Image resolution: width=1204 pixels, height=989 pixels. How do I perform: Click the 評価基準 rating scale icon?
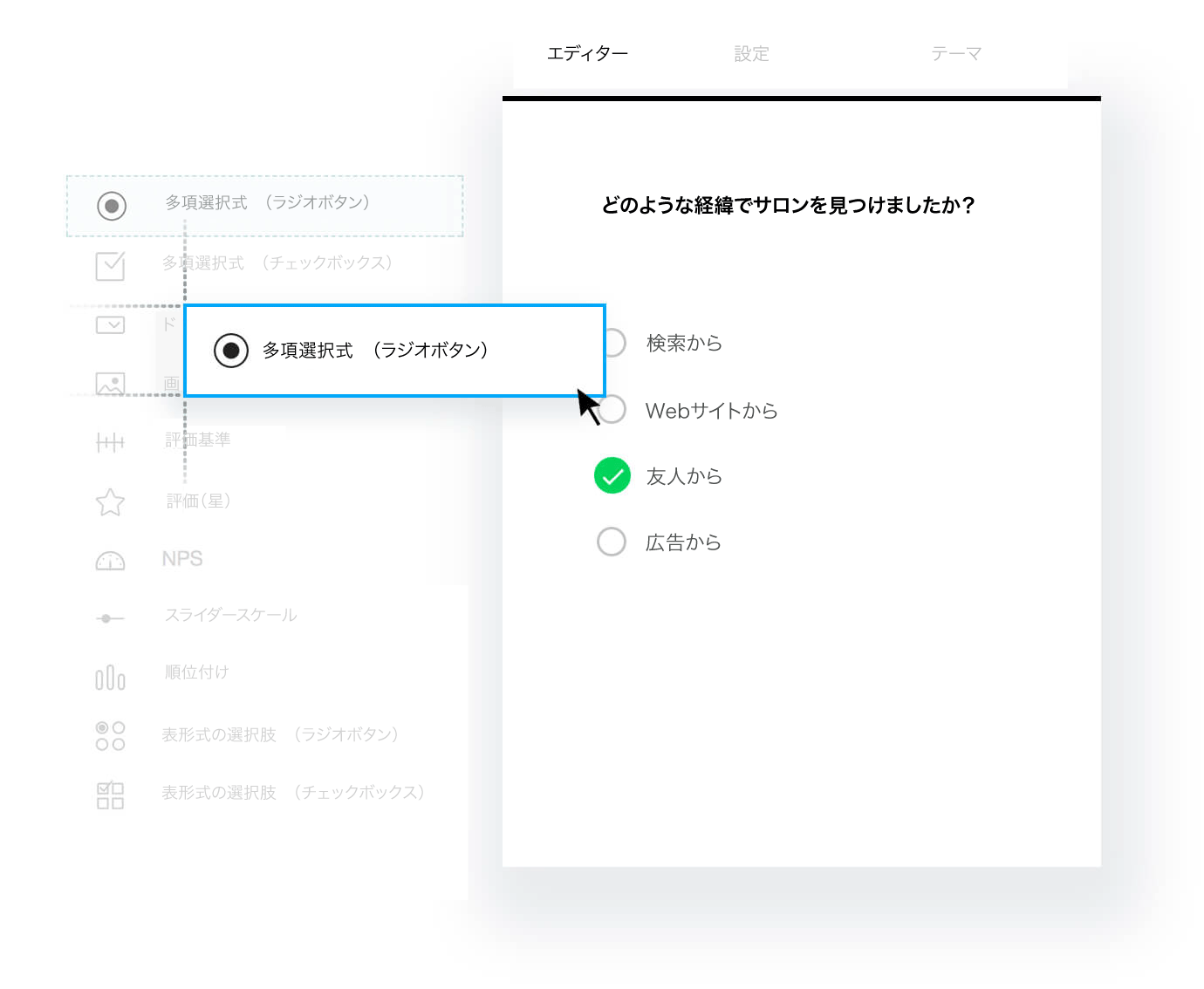click(x=110, y=443)
